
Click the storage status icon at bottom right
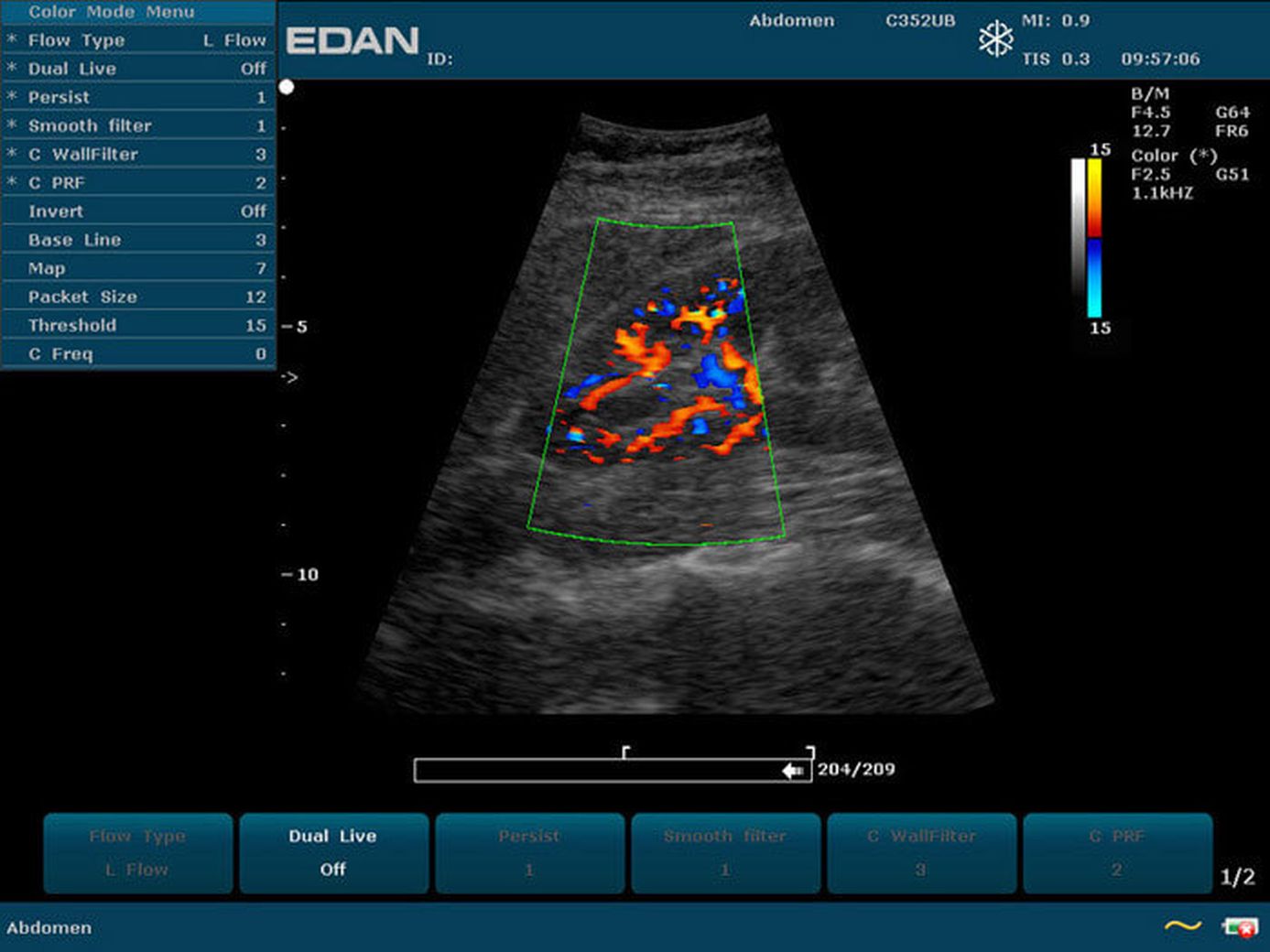coord(1240,927)
